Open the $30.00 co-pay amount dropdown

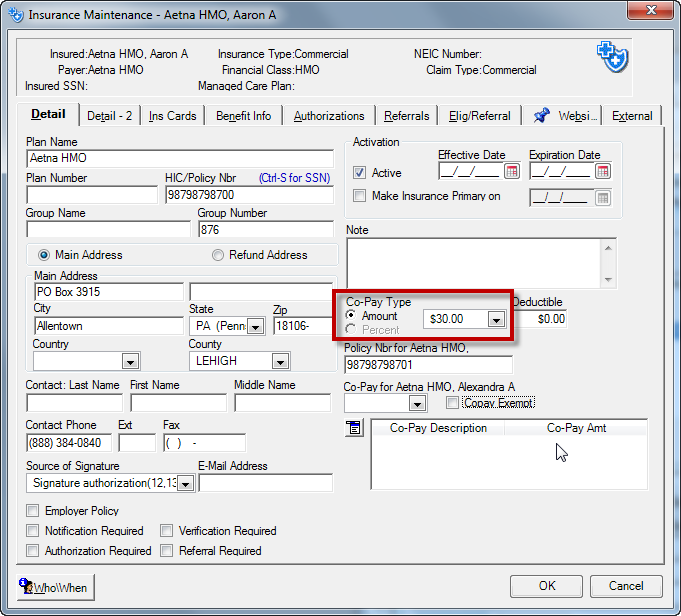point(496,319)
